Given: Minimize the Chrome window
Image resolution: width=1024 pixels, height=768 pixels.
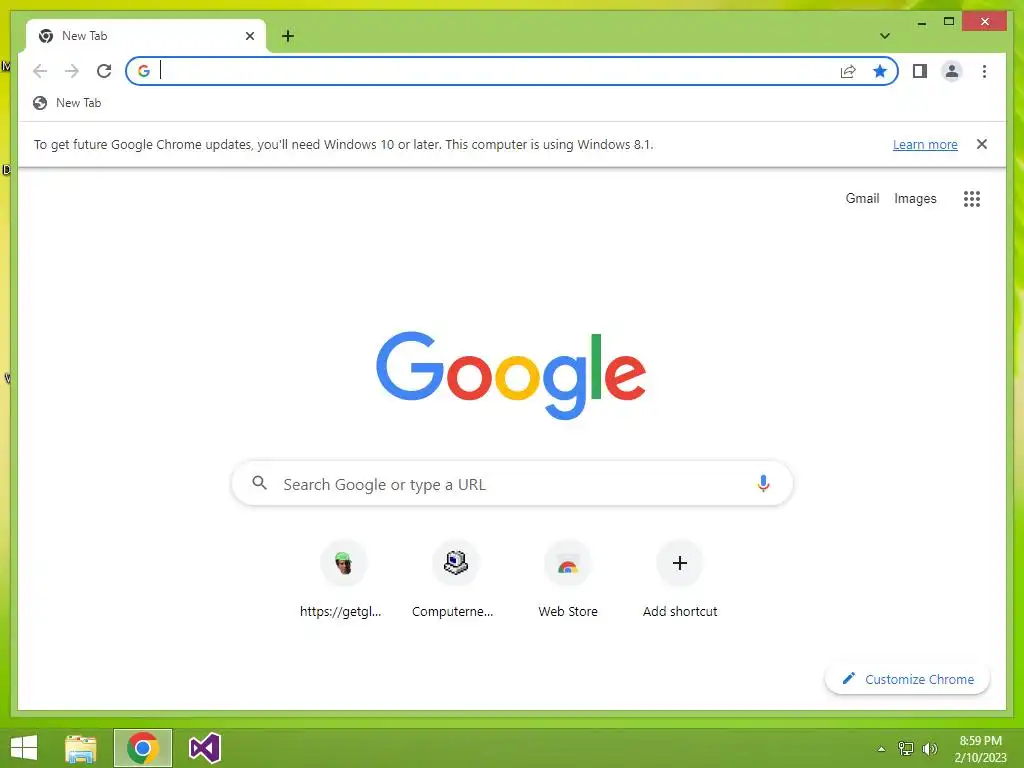Looking at the screenshot, I should click(921, 23).
